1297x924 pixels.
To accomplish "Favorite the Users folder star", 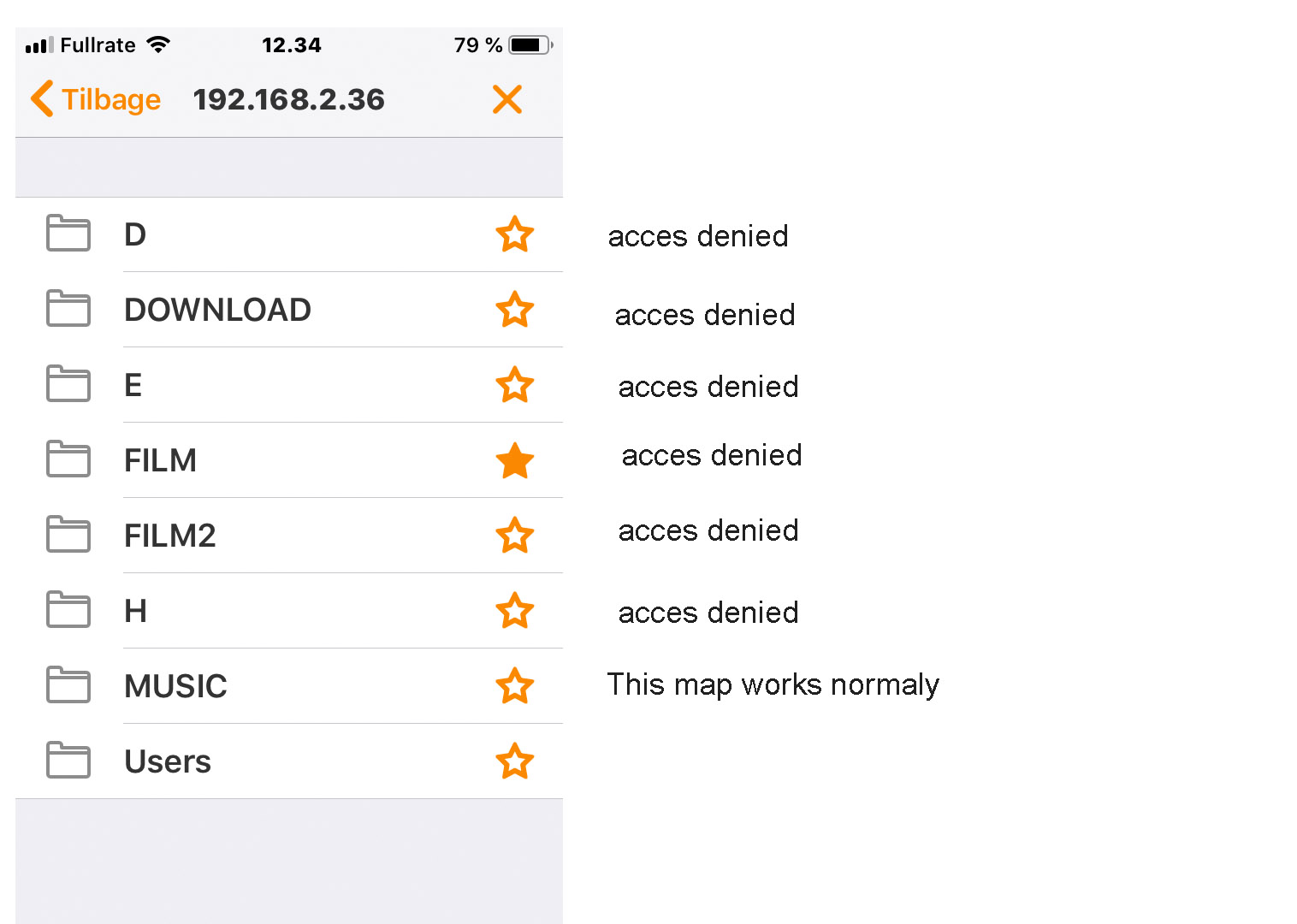I will tap(515, 761).
